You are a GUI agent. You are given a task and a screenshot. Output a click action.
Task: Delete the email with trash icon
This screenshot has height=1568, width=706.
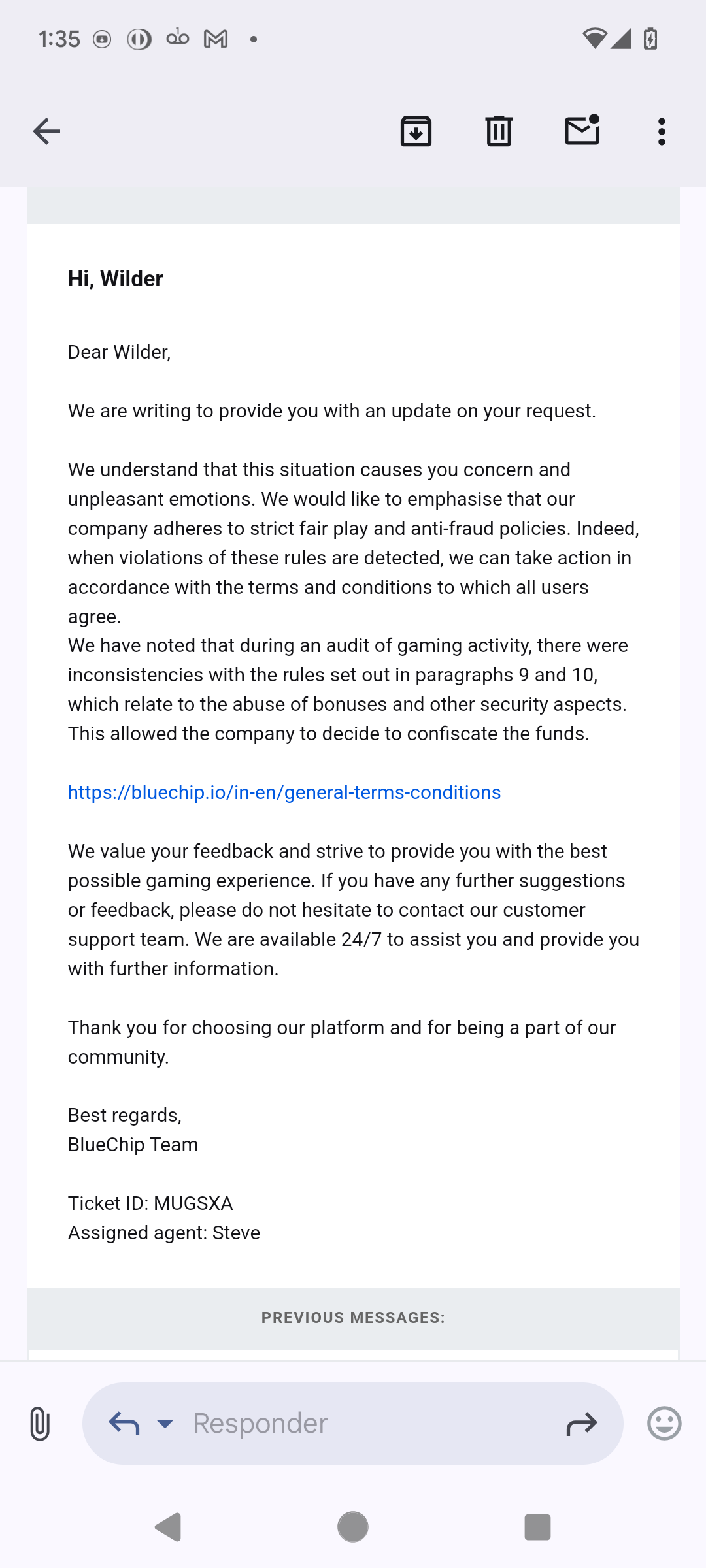pos(499,131)
